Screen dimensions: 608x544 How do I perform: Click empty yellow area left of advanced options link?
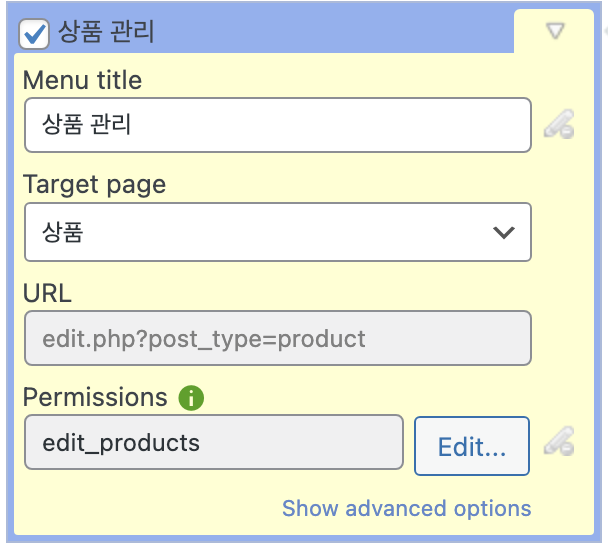tap(140, 508)
